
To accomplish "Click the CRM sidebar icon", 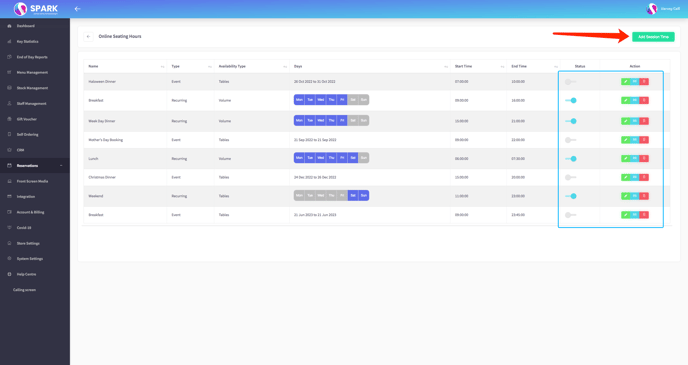I will point(9,150).
